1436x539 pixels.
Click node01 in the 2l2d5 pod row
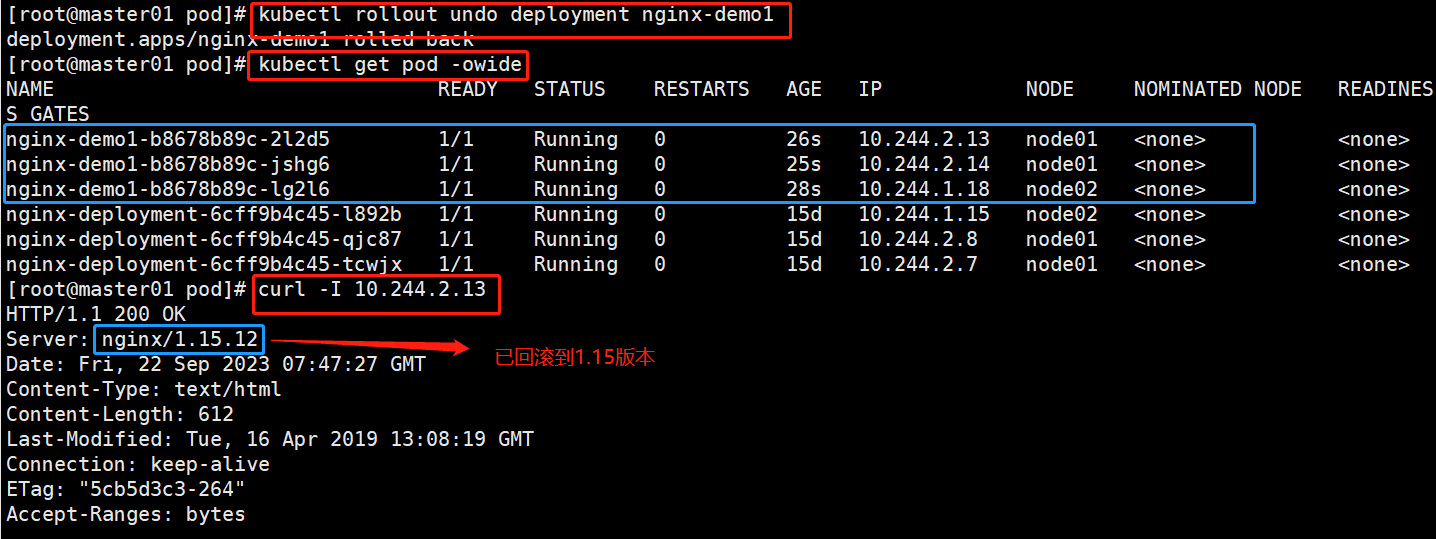[1062, 139]
